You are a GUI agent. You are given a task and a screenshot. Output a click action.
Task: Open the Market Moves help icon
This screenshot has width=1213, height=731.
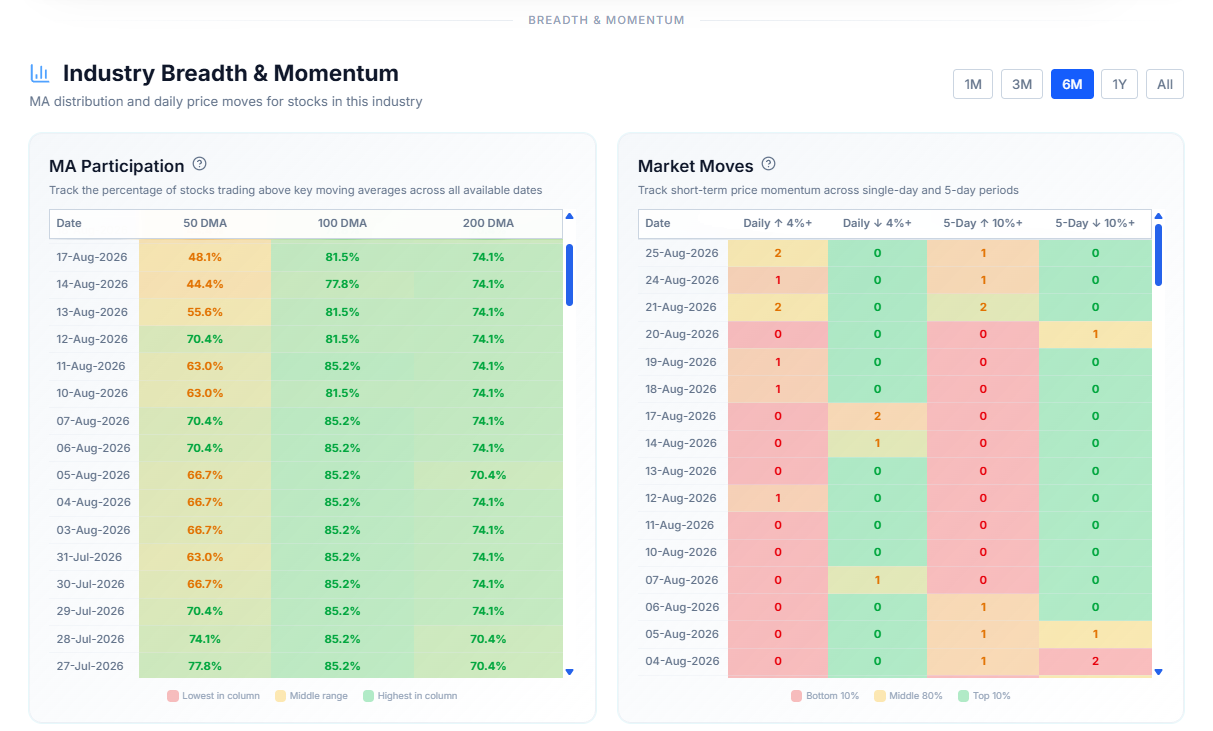pos(768,164)
